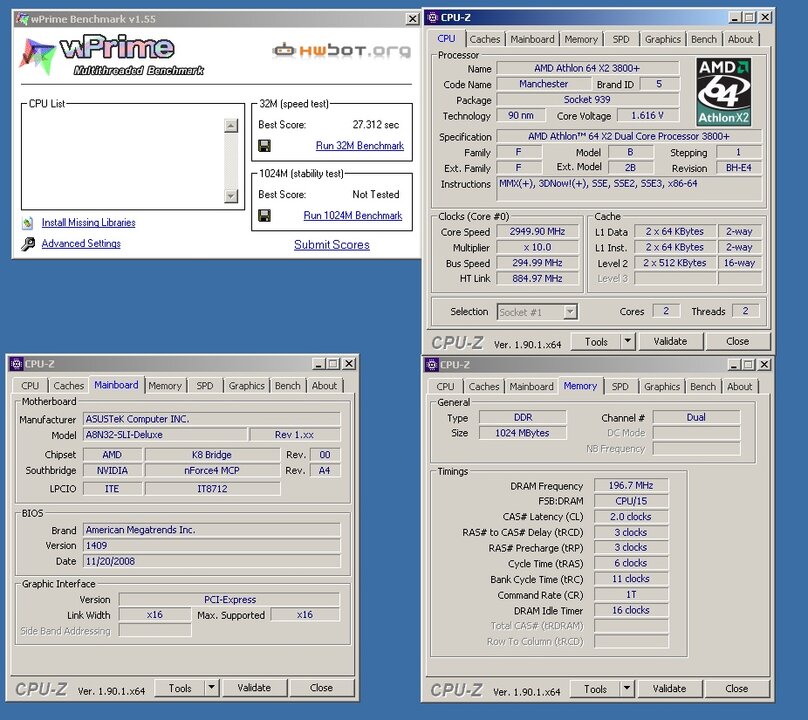Click the CPU-Z title icon in the Mainboard window
The image size is (808, 720).
pyautogui.click(x=16, y=364)
